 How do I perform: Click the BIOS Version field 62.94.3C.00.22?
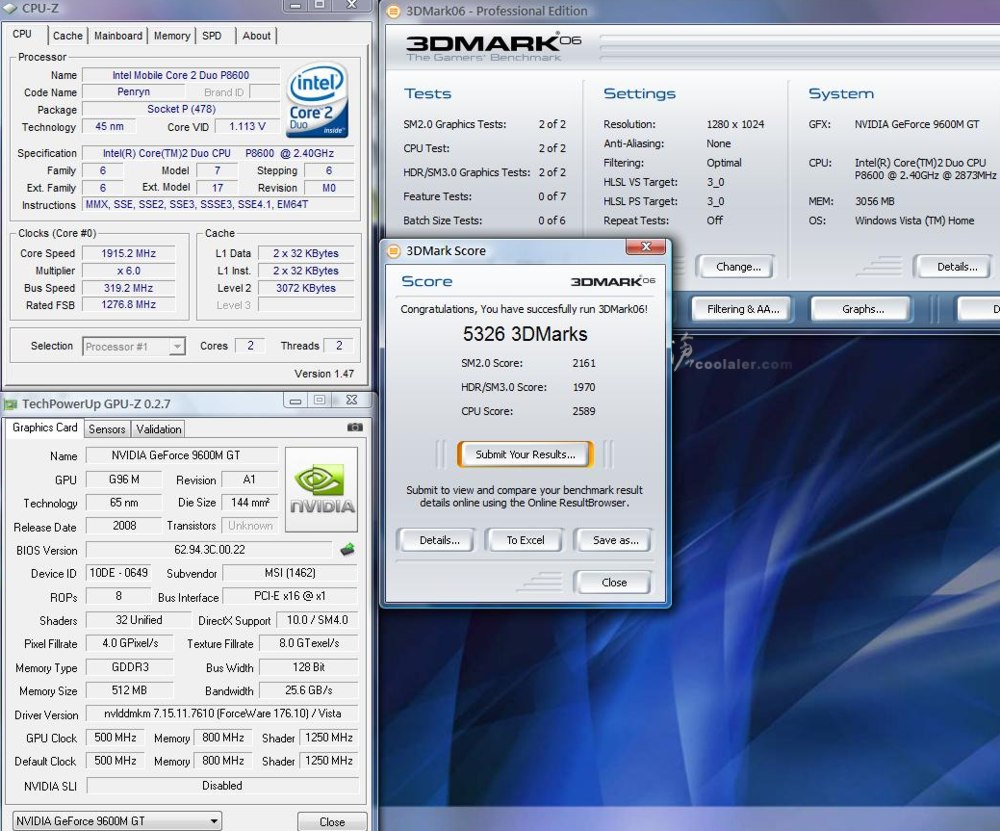click(209, 550)
